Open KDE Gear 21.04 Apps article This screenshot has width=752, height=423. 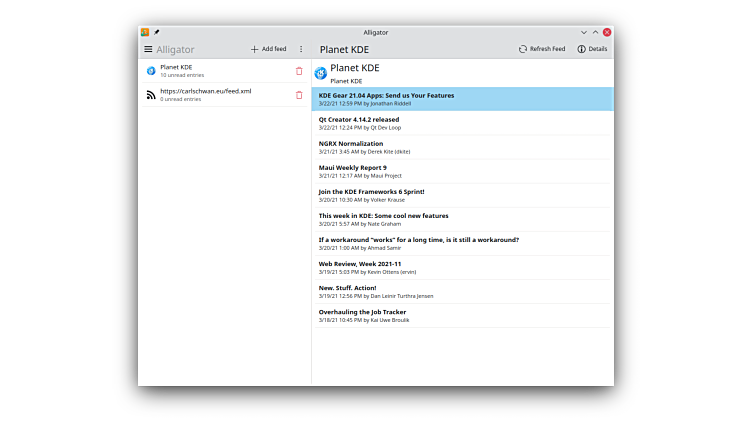[x=386, y=96]
